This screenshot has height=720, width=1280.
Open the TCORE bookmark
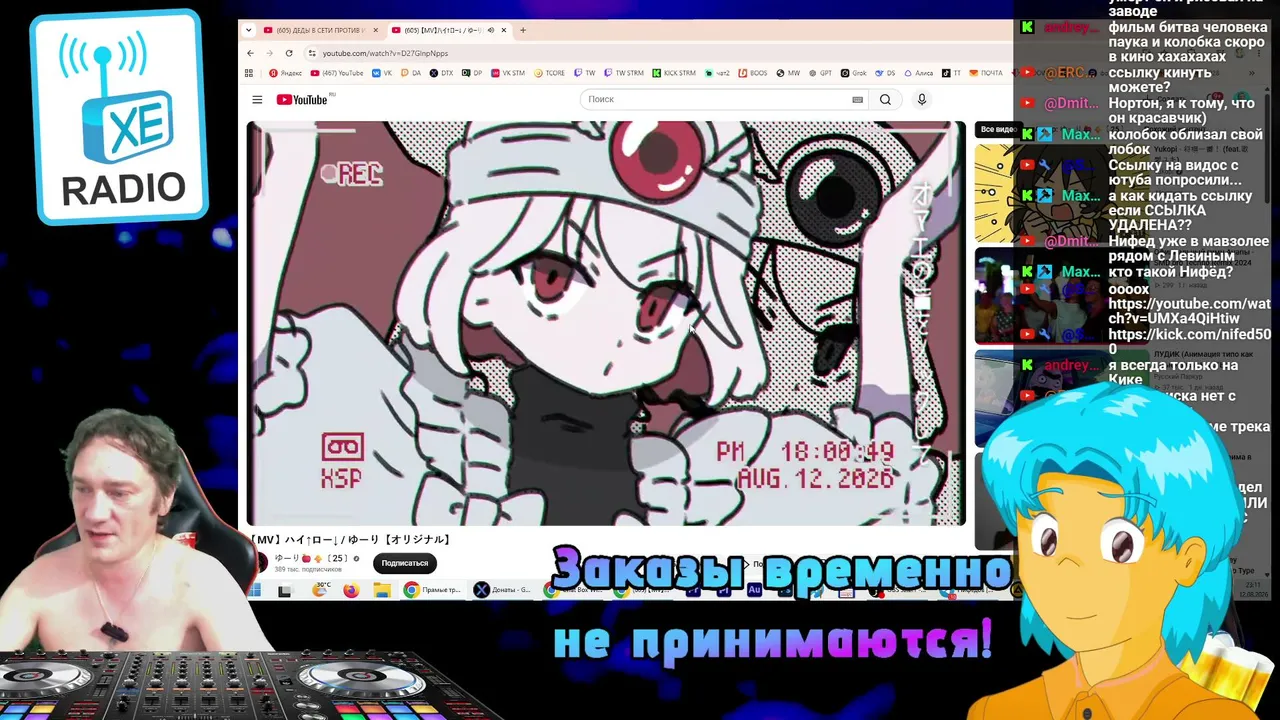[x=550, y=73]
